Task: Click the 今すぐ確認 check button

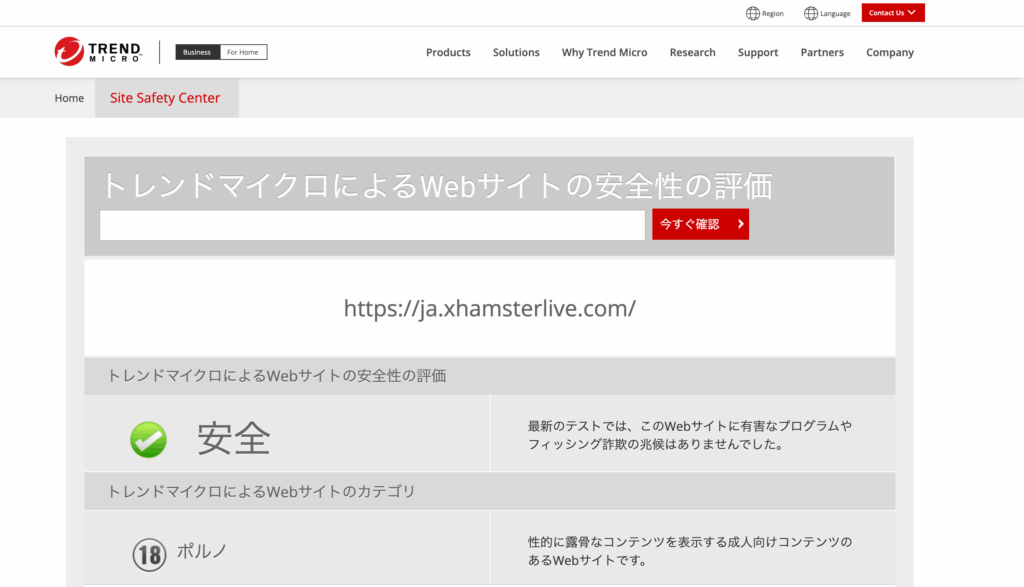Action: (x=700, y=224)
